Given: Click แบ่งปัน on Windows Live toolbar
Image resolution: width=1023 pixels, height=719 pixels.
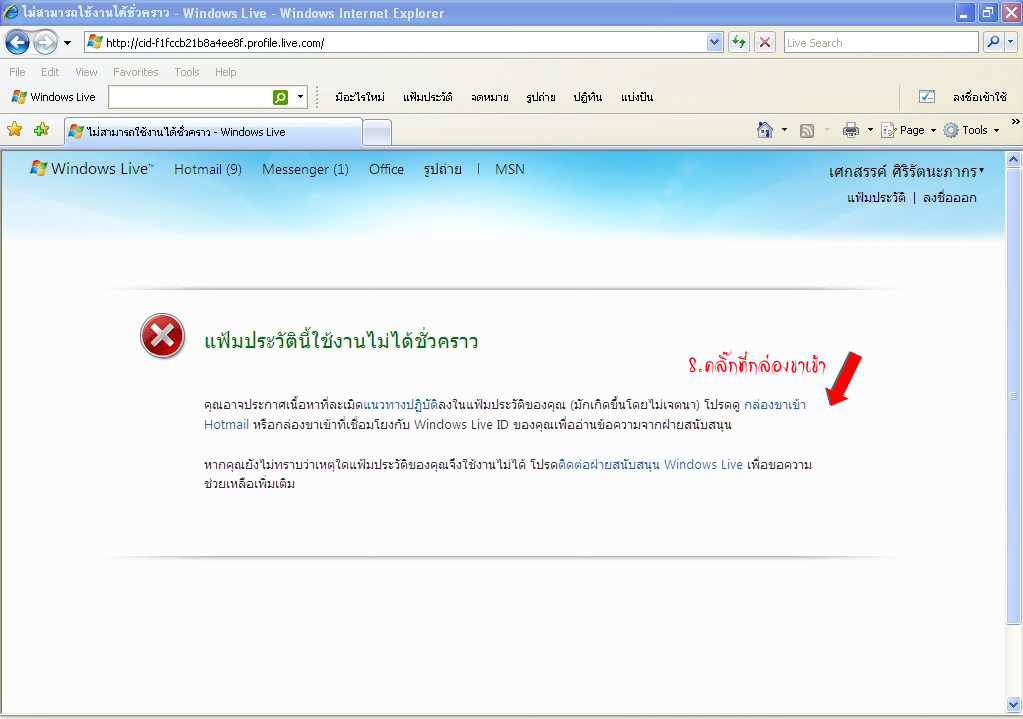Looking at the screenshot, I should (x=637, y=97).
